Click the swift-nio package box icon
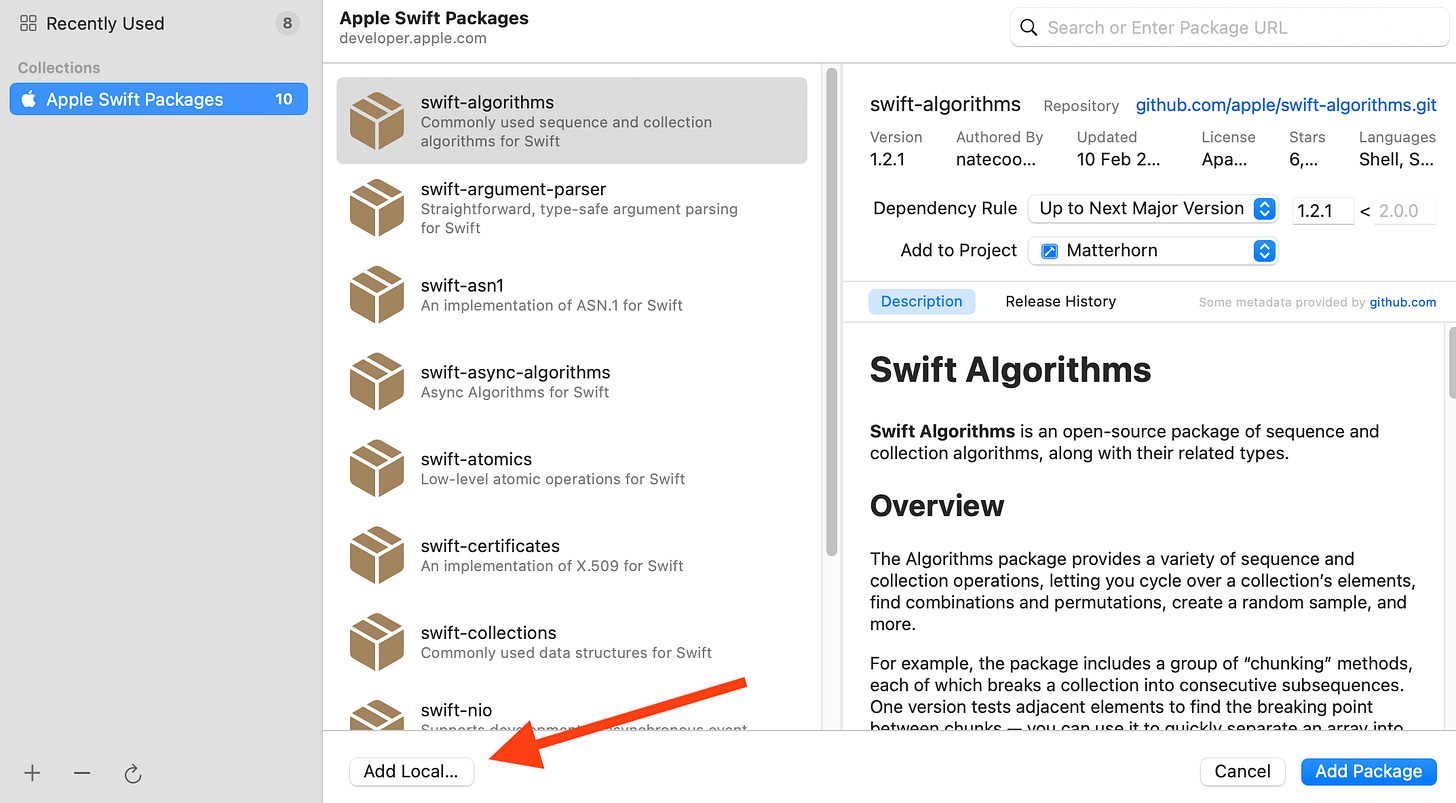The height and width of the screenshot is (803, 1456). (x=377, y=715)
